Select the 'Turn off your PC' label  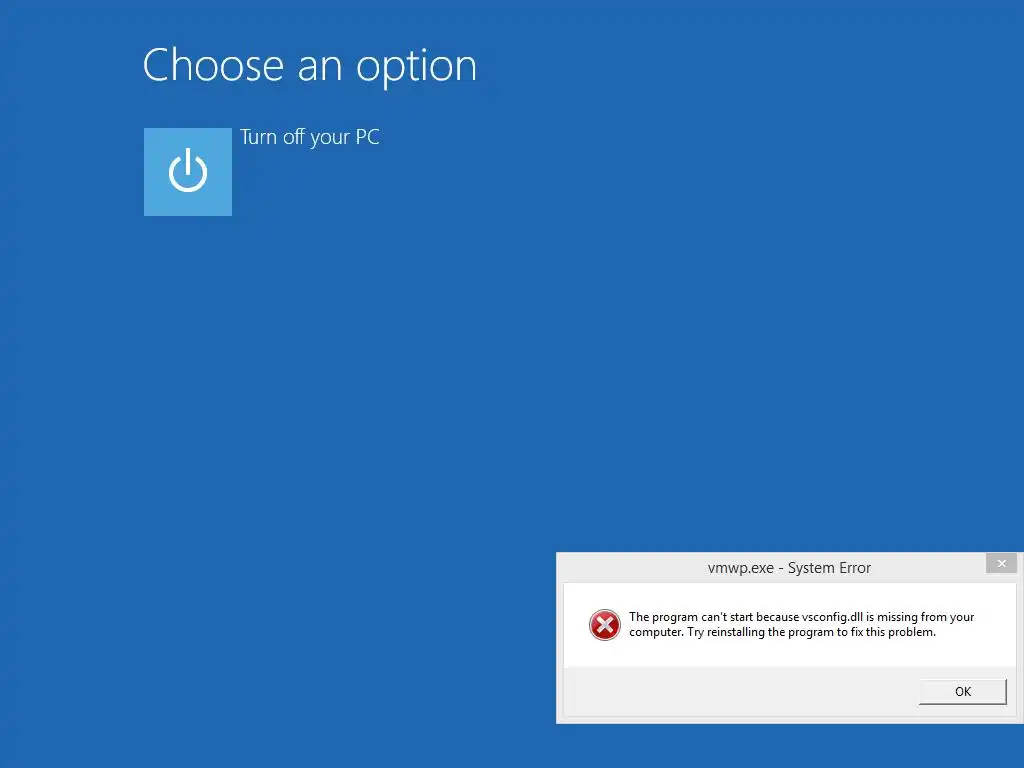pos(310,137)
